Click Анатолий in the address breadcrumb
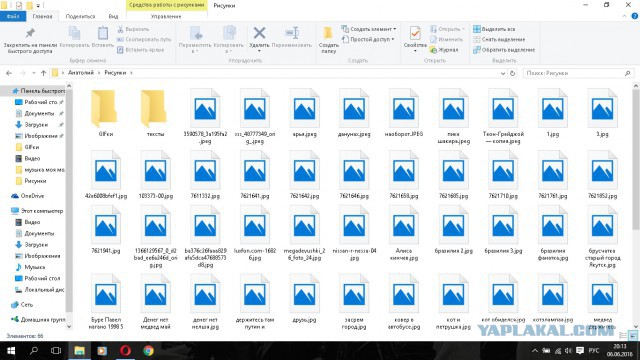 point(81,73)
